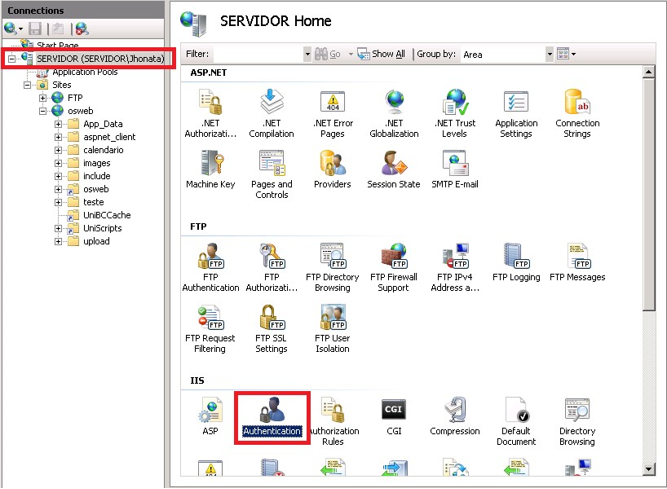
Task: Open .NET Trust Levels
Action: (455, 113)
